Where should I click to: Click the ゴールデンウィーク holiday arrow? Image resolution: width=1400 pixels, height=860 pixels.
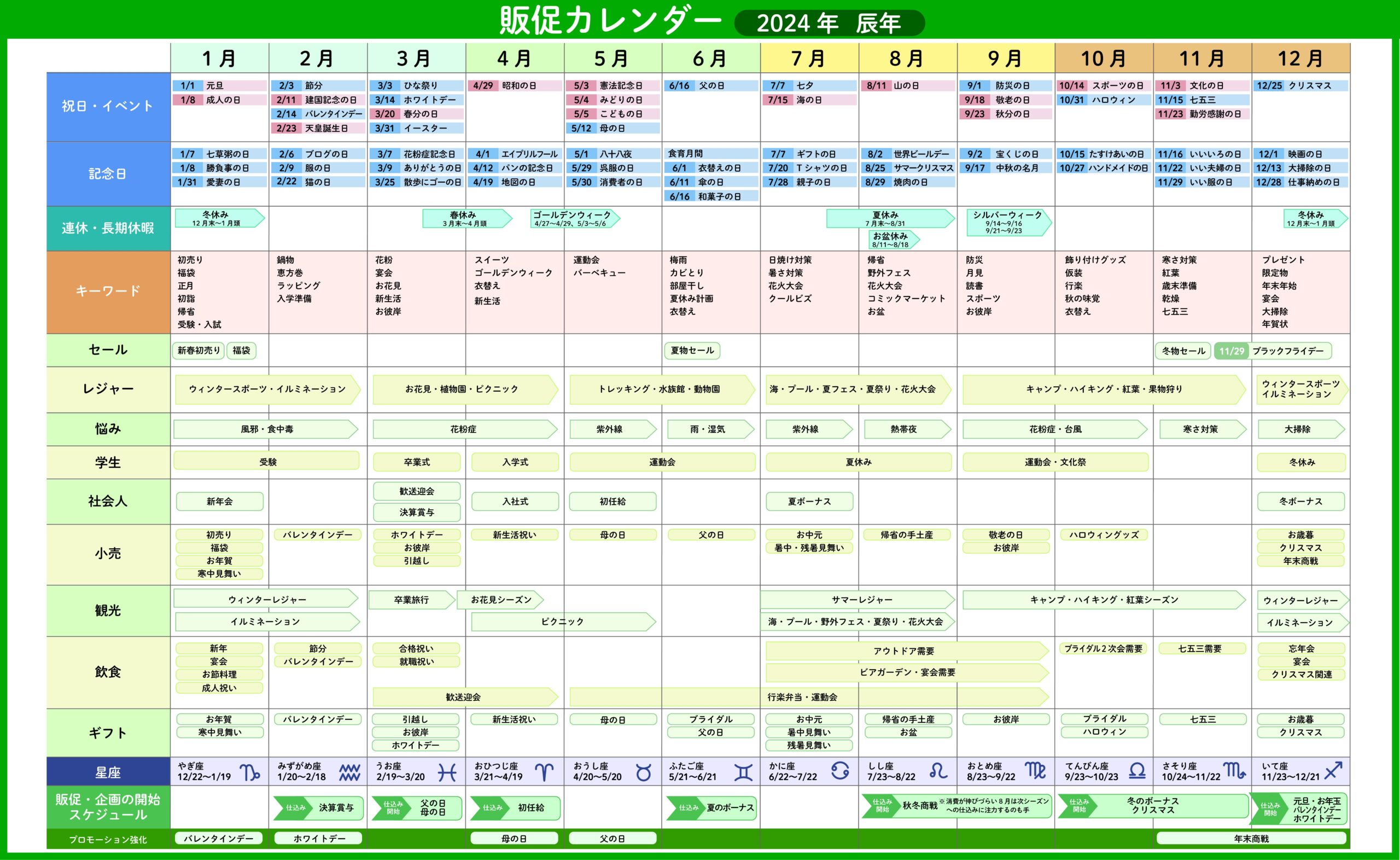[x=575, y=219]
